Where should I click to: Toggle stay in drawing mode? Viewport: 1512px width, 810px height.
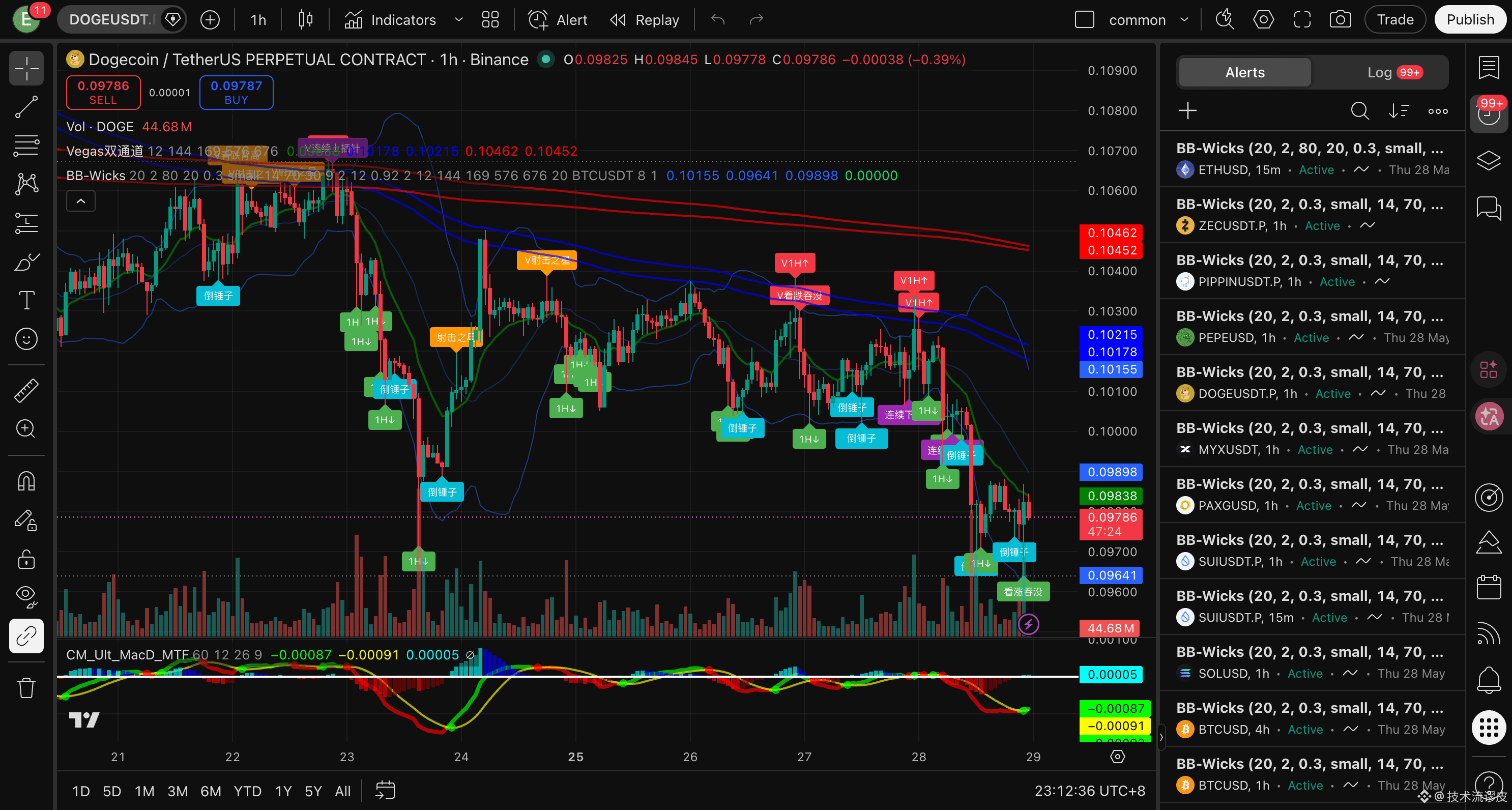coord(26,520)
